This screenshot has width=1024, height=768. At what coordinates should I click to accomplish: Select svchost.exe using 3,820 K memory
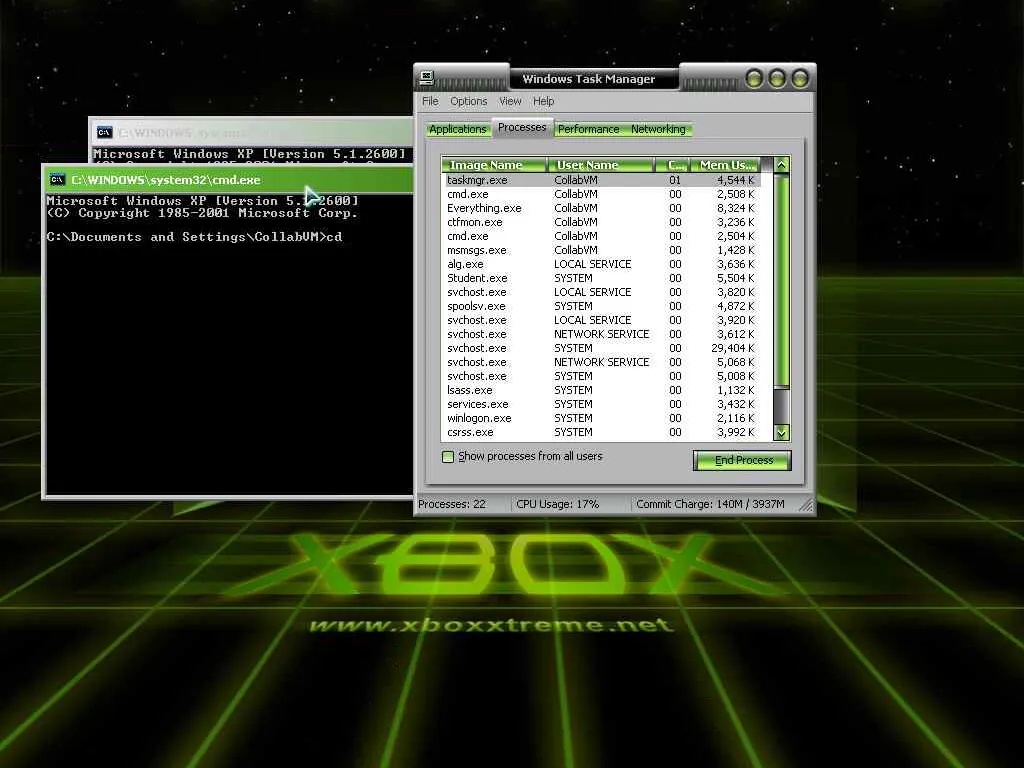pyautogui.click(x=601, y=292)
